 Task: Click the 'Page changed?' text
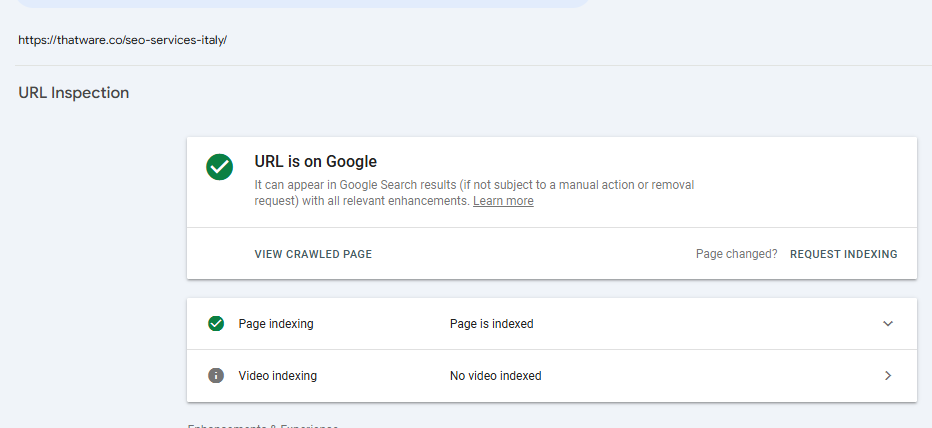tap(736, 254)
